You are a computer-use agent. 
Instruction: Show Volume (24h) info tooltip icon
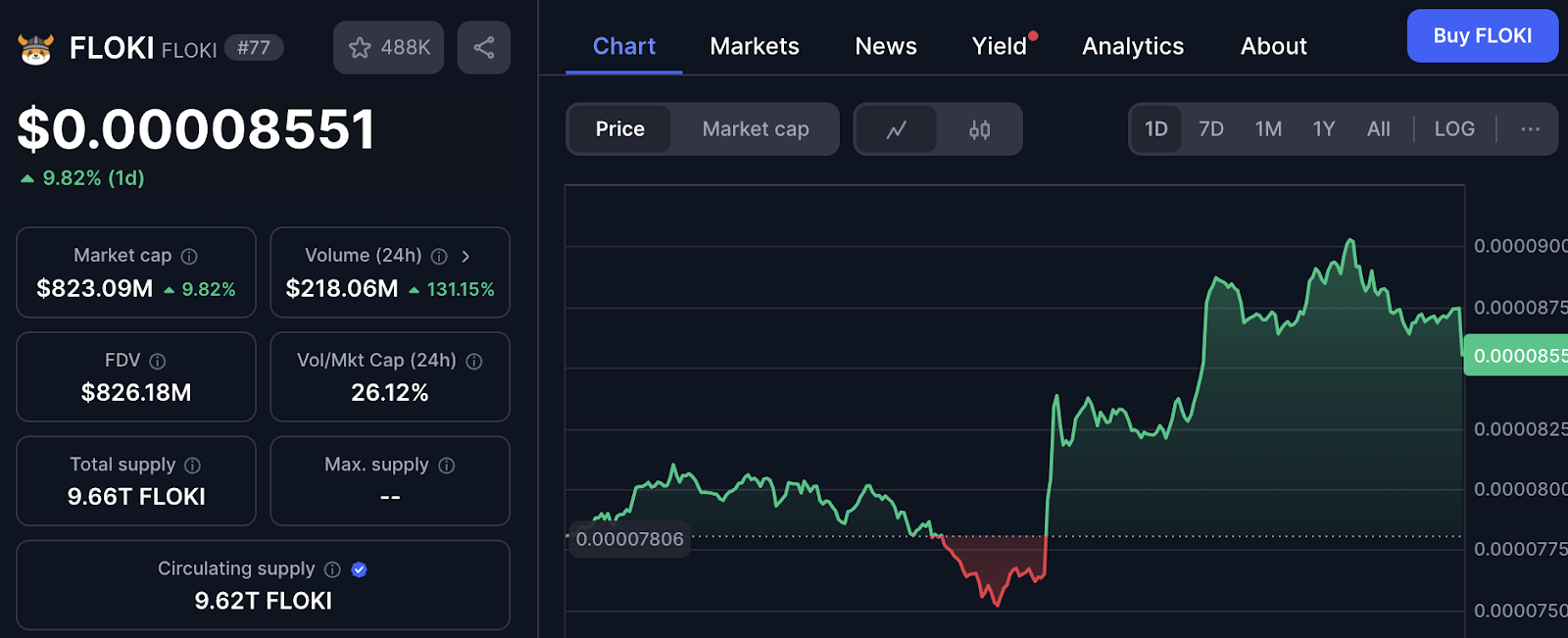439,256
